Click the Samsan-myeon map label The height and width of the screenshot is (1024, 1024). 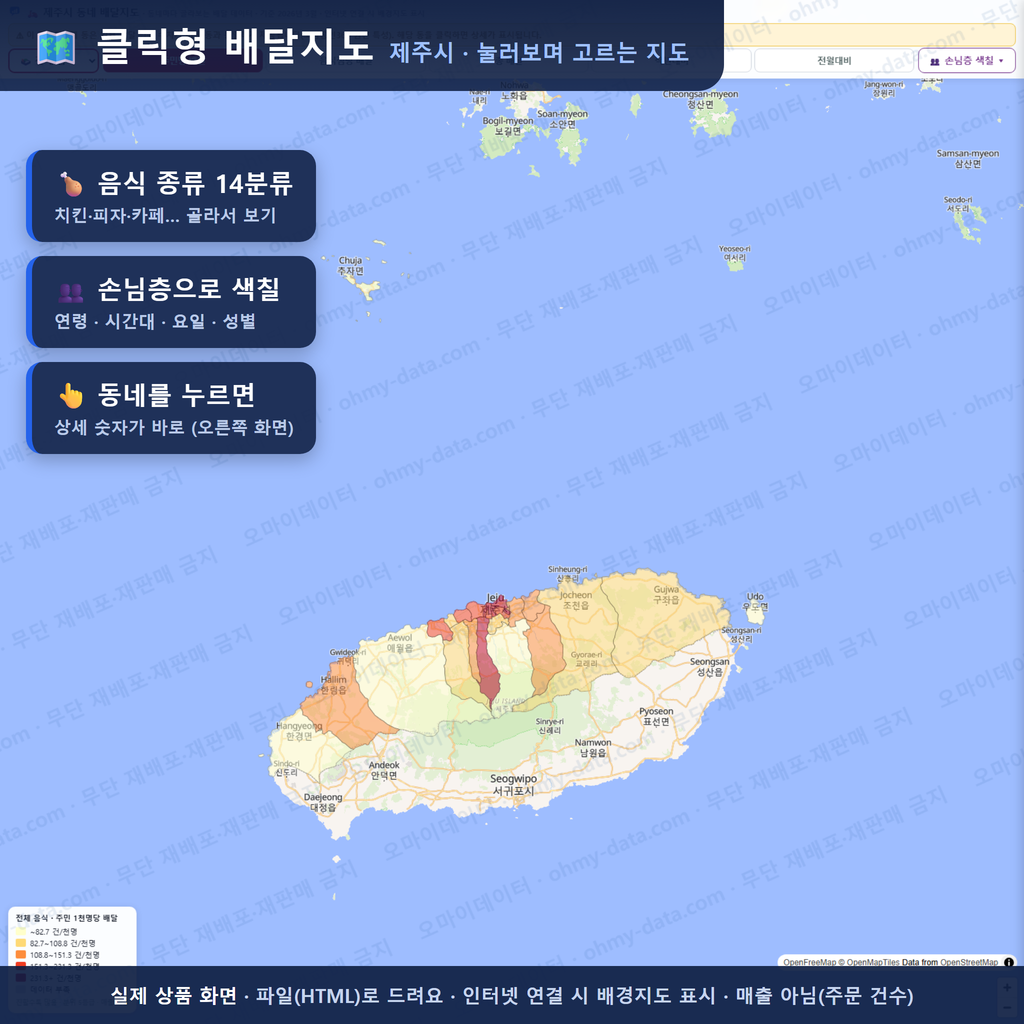[968, 158]
